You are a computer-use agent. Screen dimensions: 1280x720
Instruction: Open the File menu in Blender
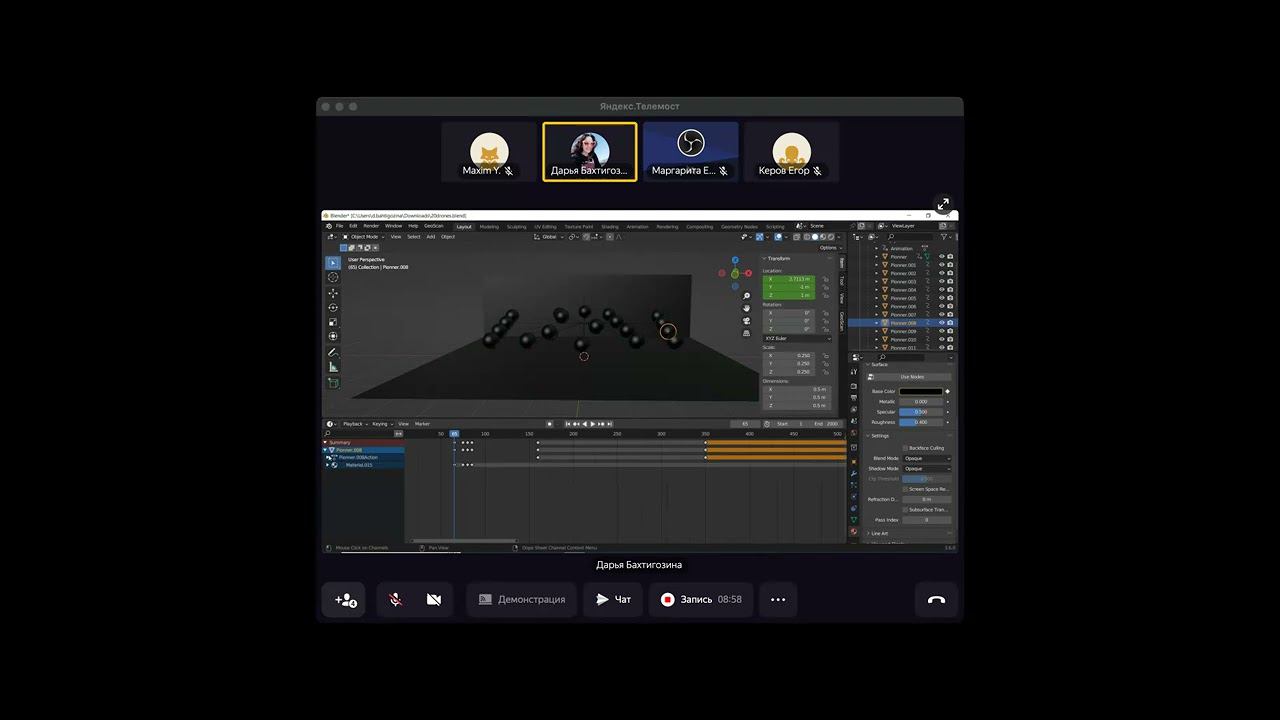coord(340,226)
